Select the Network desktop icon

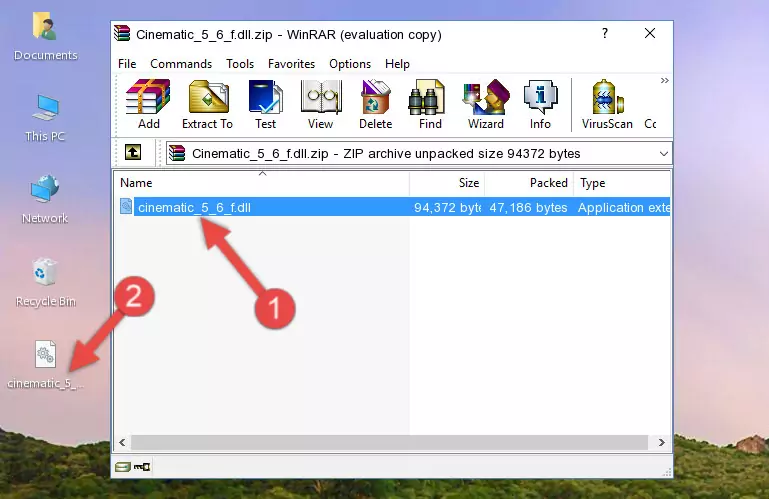45,199
